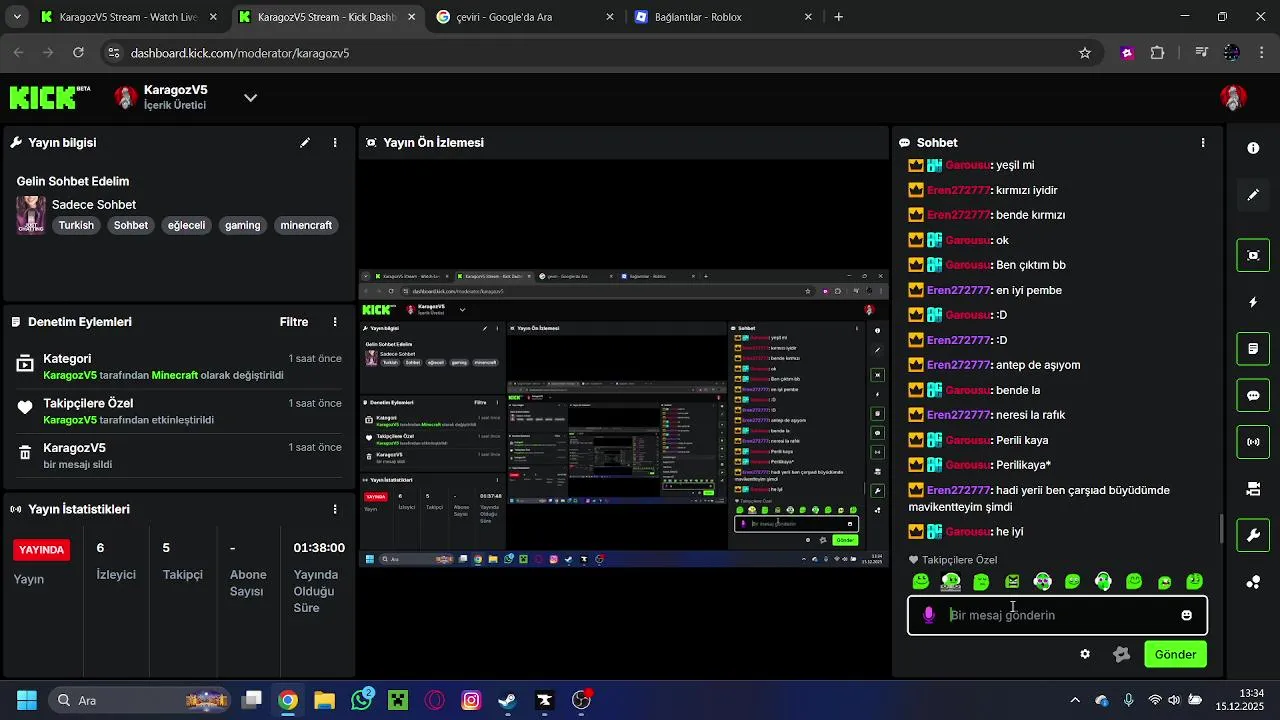Viewport: 1280px width, 720px height.
Task: Click Eren272777's username on 'kırmızı iyidir' message
Action: [x=958, y=190]
